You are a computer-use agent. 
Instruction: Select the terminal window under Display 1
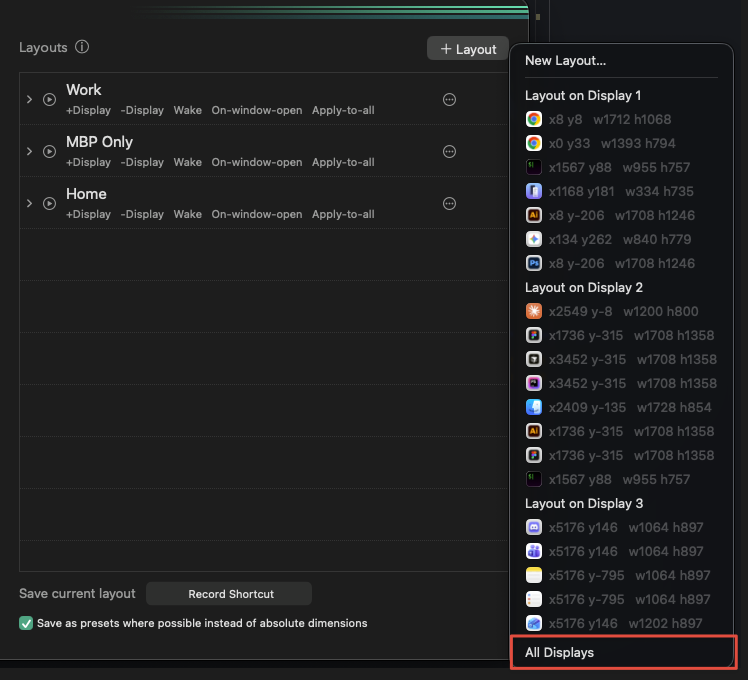coord(621,167)
